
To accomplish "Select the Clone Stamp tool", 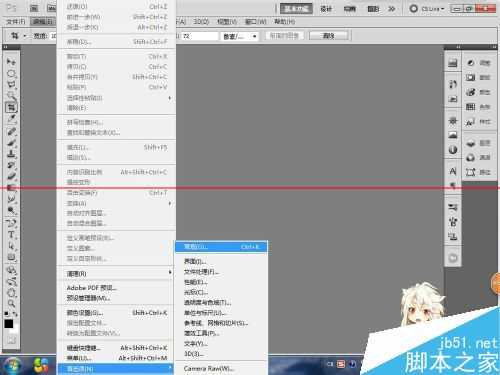I will 11,154.
